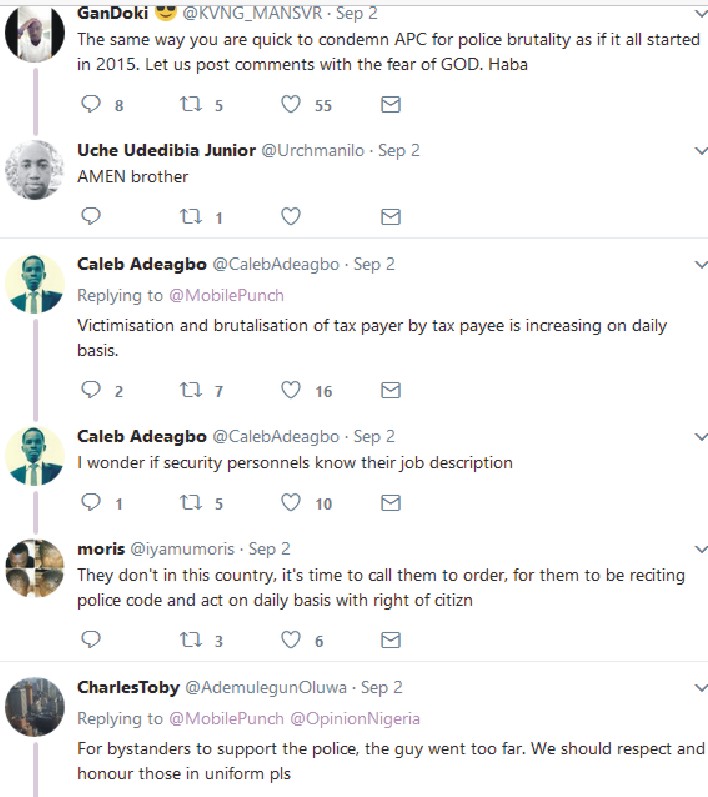Click moris's profile avatar
The height and width of the screenshot is (797, 708).
pos(35,568)
